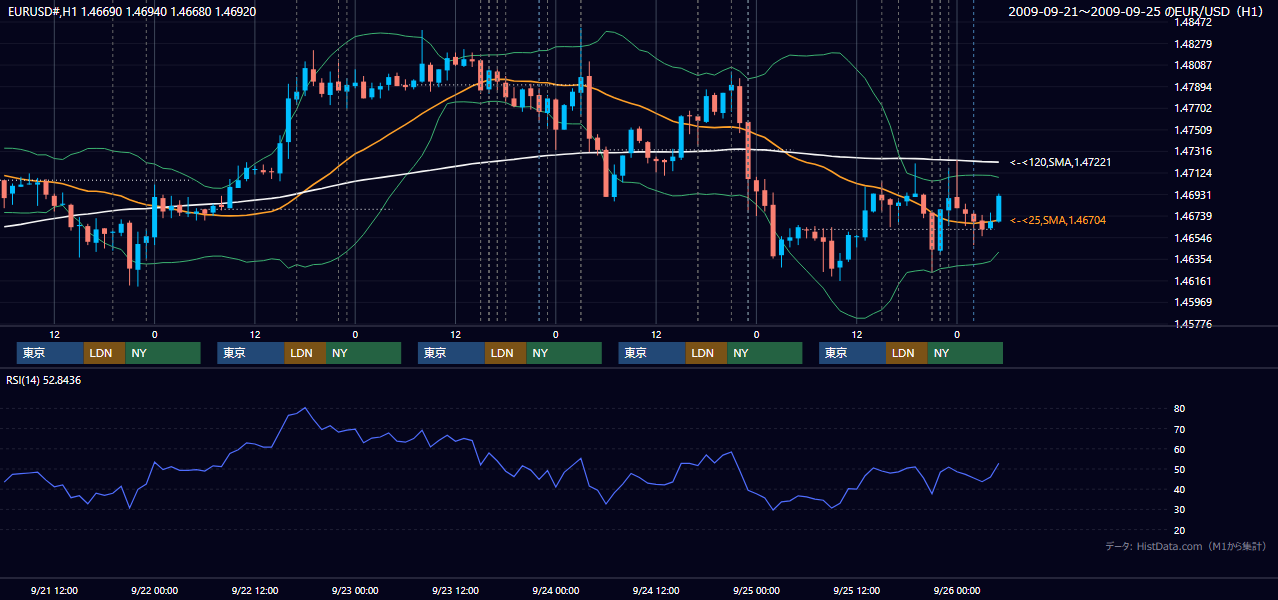Click the RSI scale value 20
1278x600 pixels.
point(1179,530)
